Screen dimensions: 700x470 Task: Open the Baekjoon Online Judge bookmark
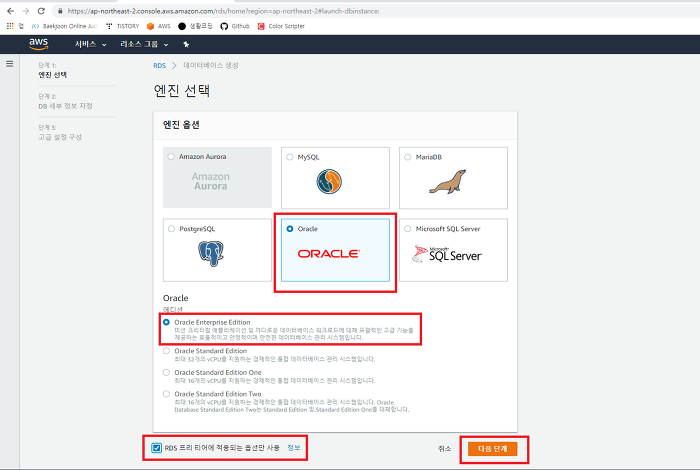pyautogui.click(x=64, y=26)
